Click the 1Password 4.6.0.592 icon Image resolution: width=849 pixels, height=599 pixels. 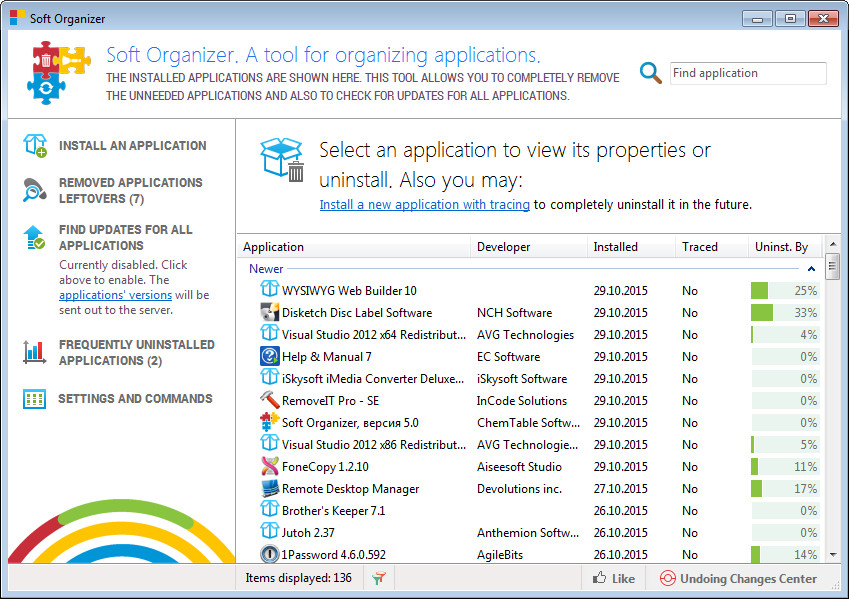click(x=269, y=554)
